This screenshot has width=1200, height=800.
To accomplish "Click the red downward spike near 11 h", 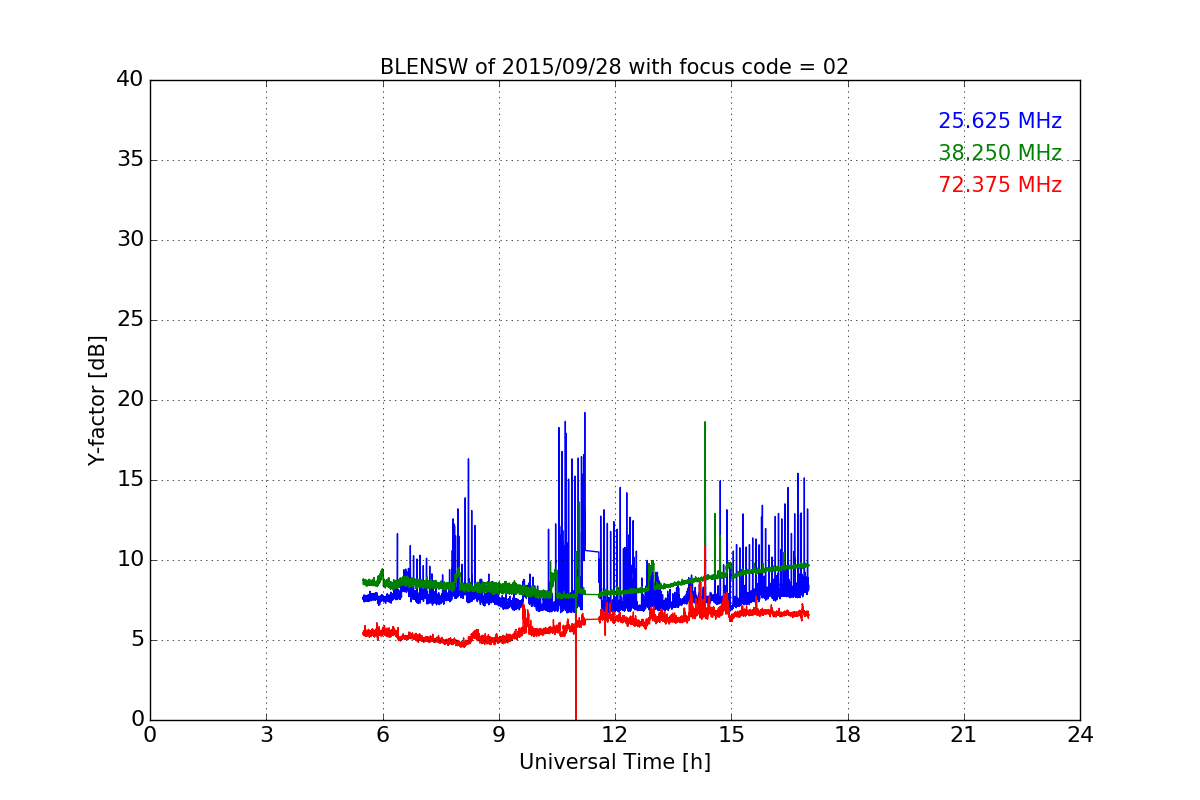I will tap(576, 675).
